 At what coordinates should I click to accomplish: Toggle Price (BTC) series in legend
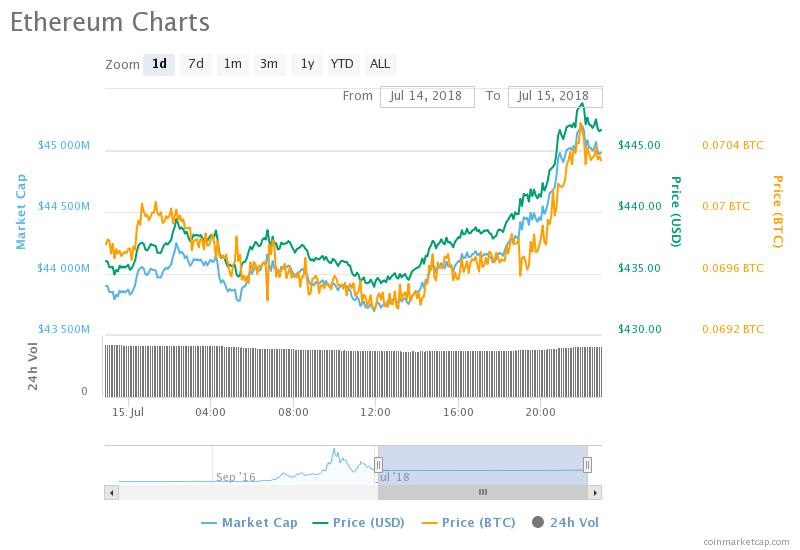coord(468,522)
